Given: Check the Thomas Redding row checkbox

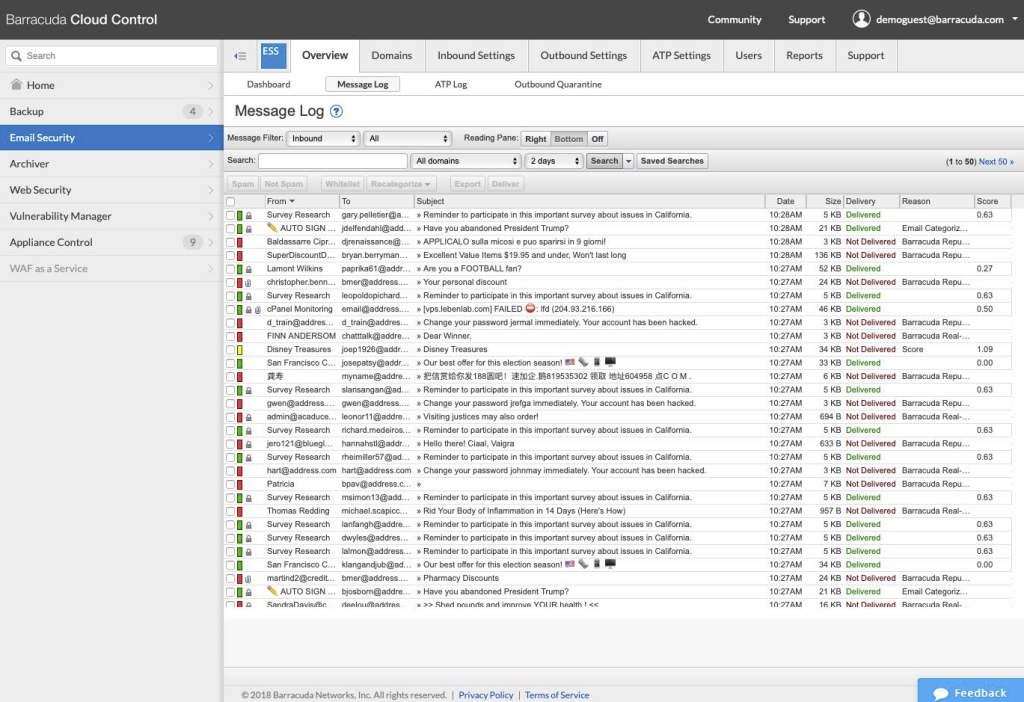Looking at the screenshot, I should coord(231,511).
